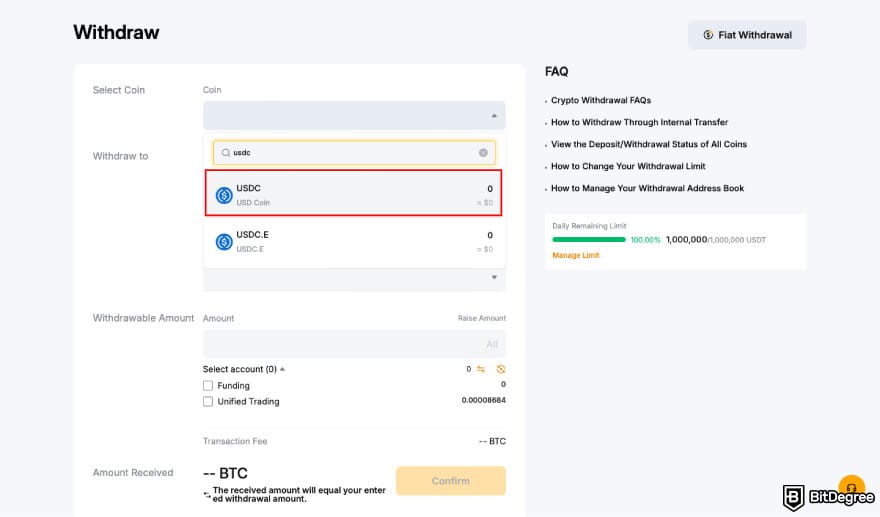The width and height of the screenshot is (880, 517).
Task: Click the search magnifier icon
Action: [226, 153]
